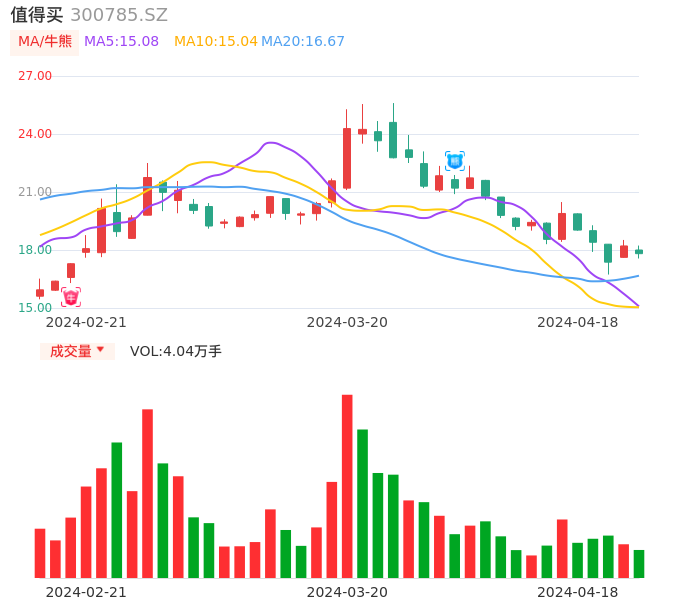
Task: Click the 2024-03-20 date label on price chart
Action: (x=347, y=322)
